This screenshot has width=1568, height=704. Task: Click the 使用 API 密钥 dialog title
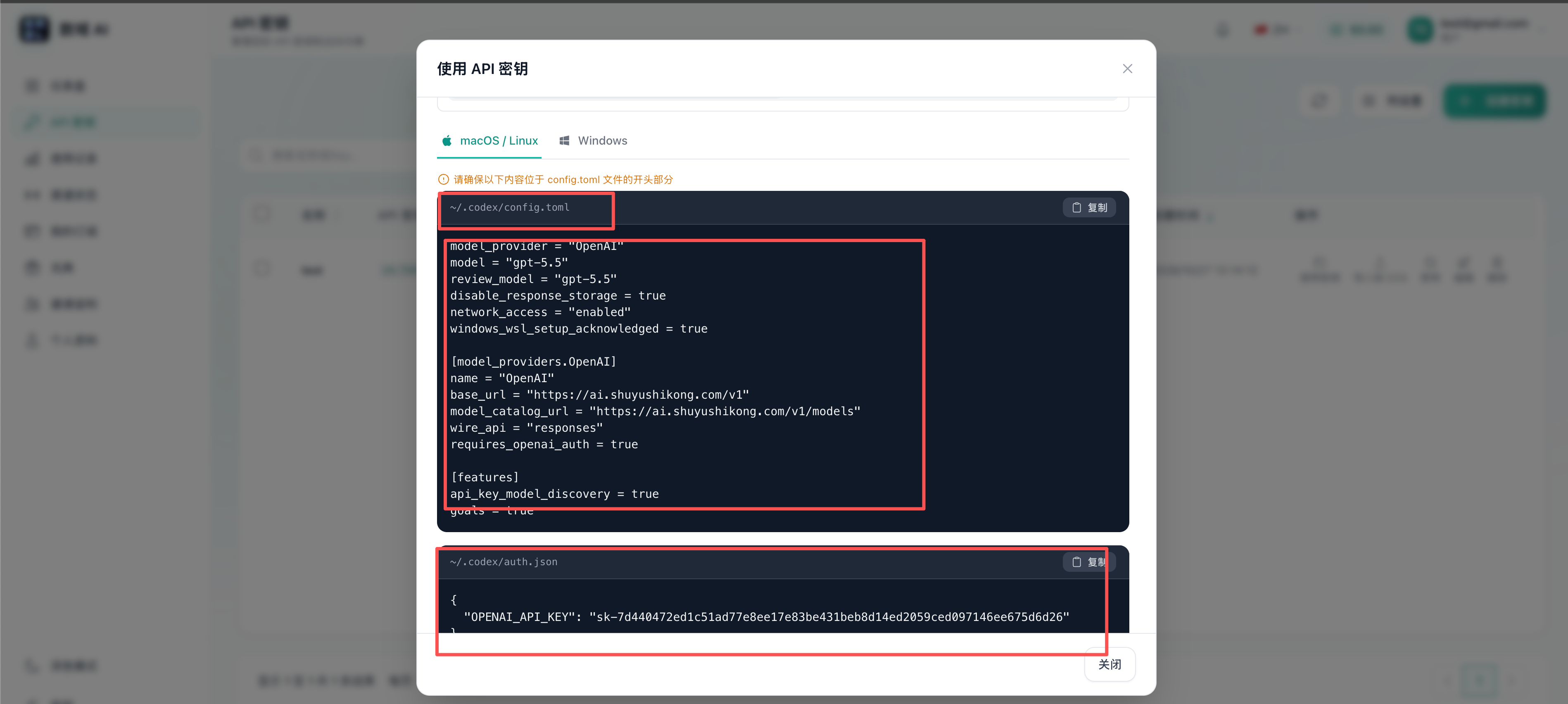click(x=482, y=69)
